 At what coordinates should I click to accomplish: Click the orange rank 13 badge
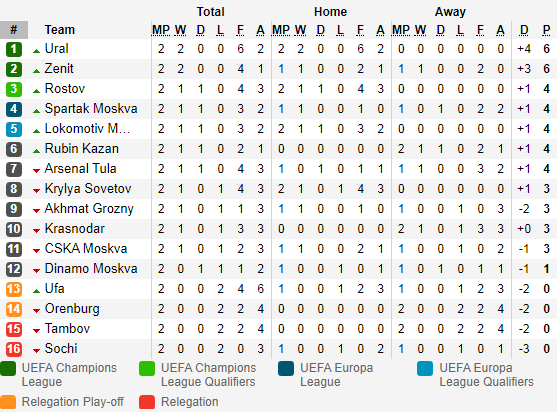[14, 289]
